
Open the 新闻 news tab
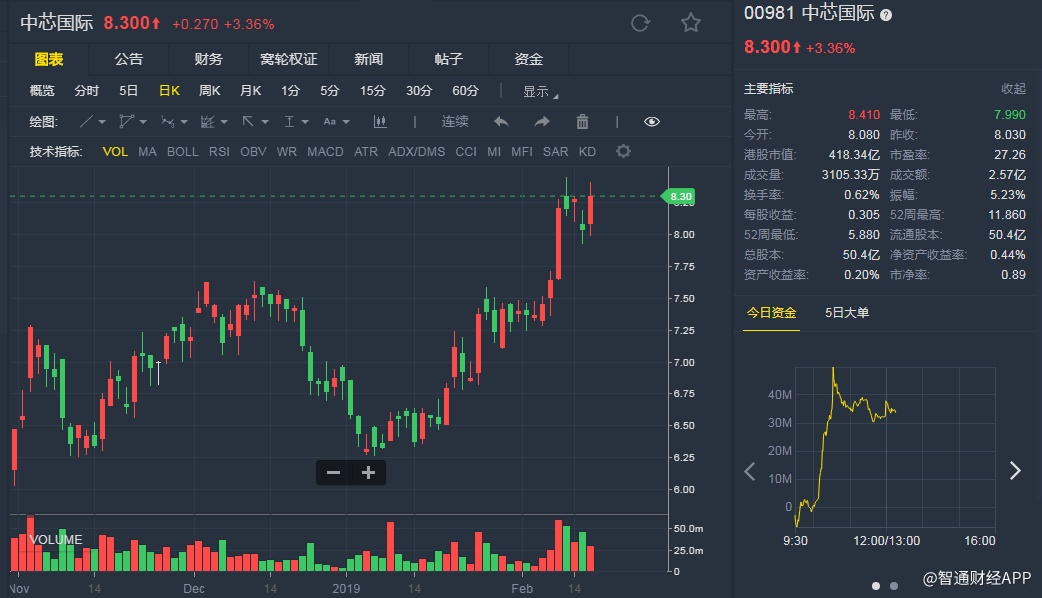[x=369, y=59]
